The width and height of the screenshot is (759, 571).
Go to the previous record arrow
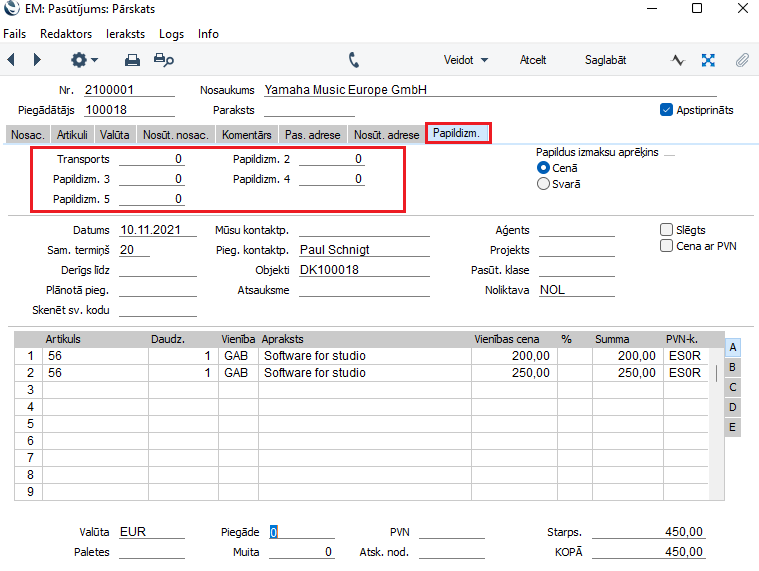pos(11,60)
